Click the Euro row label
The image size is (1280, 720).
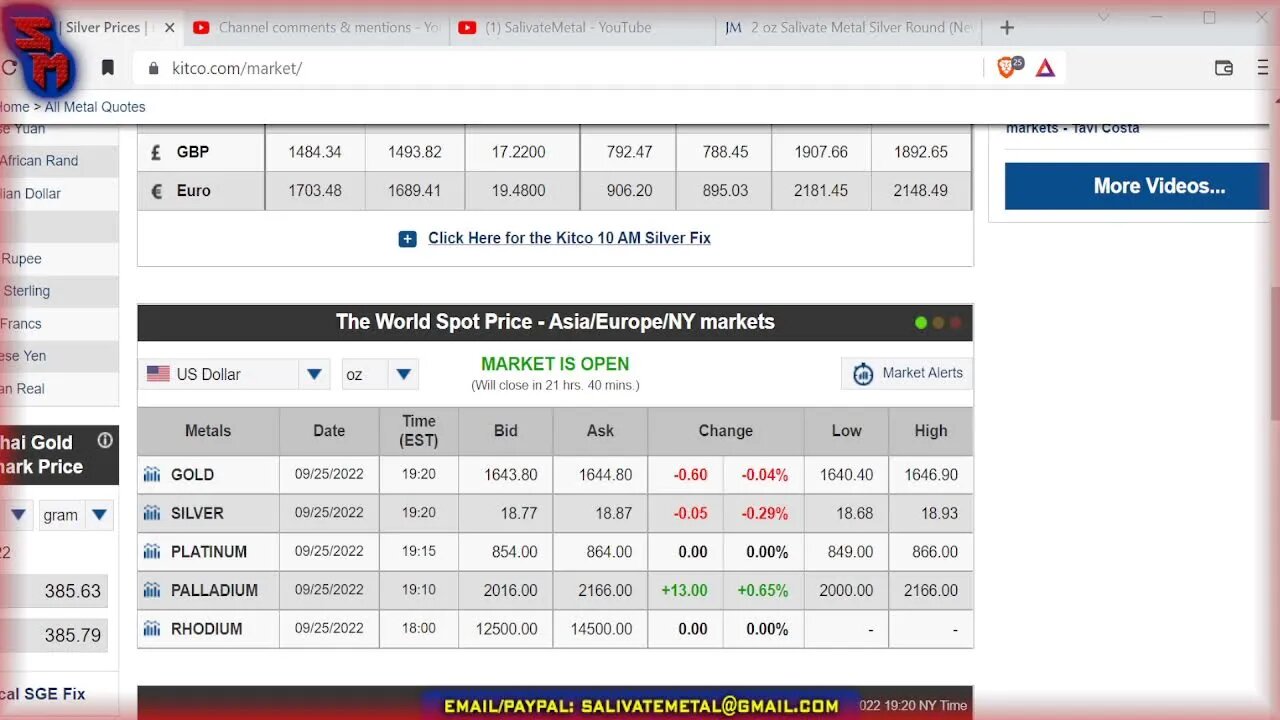[194, 190]
